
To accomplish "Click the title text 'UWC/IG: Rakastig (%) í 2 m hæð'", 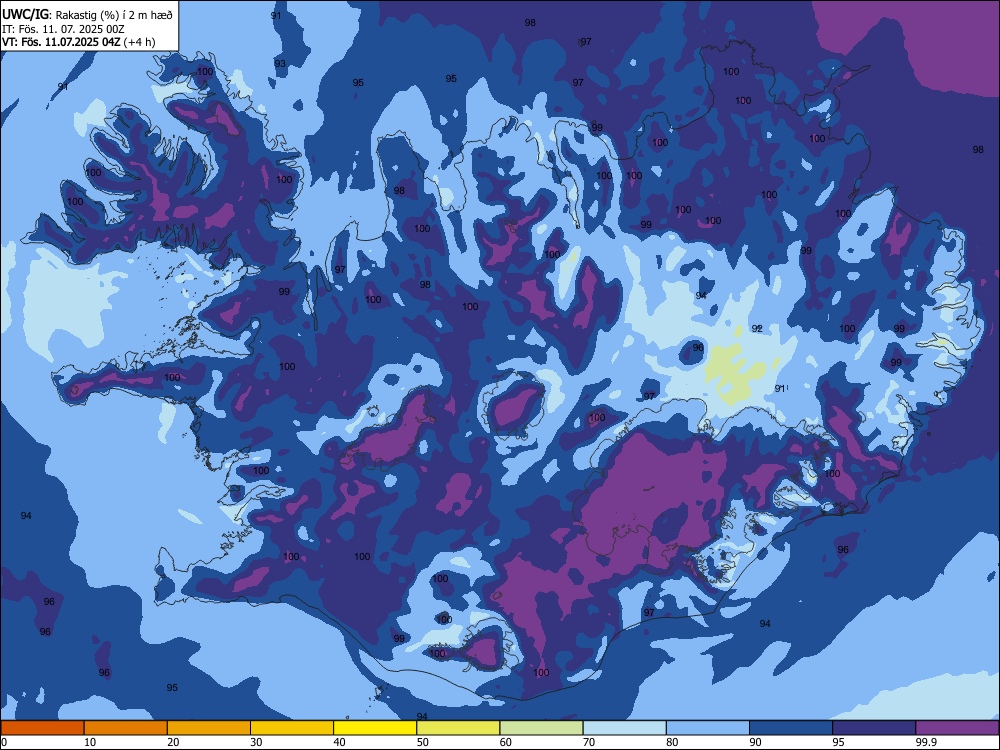I will [x=87, y=15].
